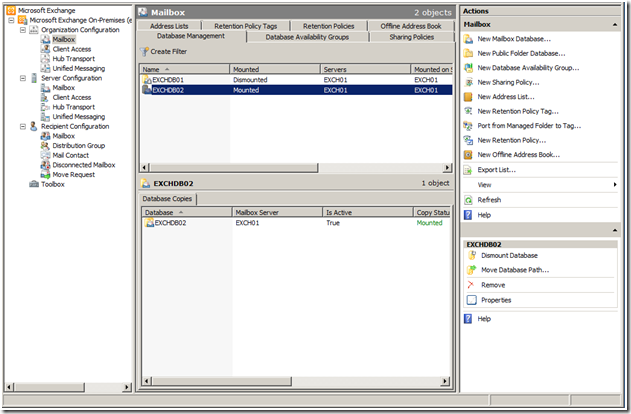Viewport: 631px width, 414px height.
Task: Collapse the Organization Configuration tree node
Action: (24, 30)
